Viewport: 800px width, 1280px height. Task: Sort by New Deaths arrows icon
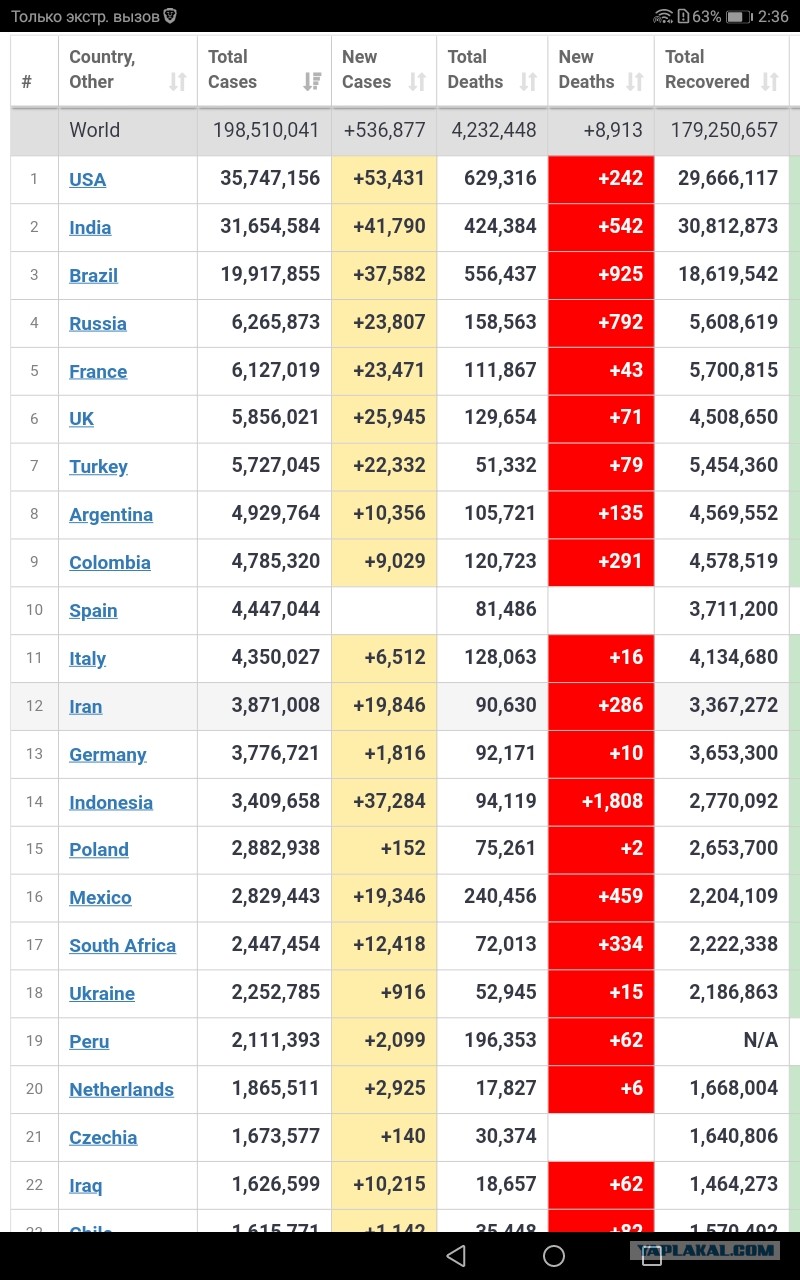(x=635, y=82)
